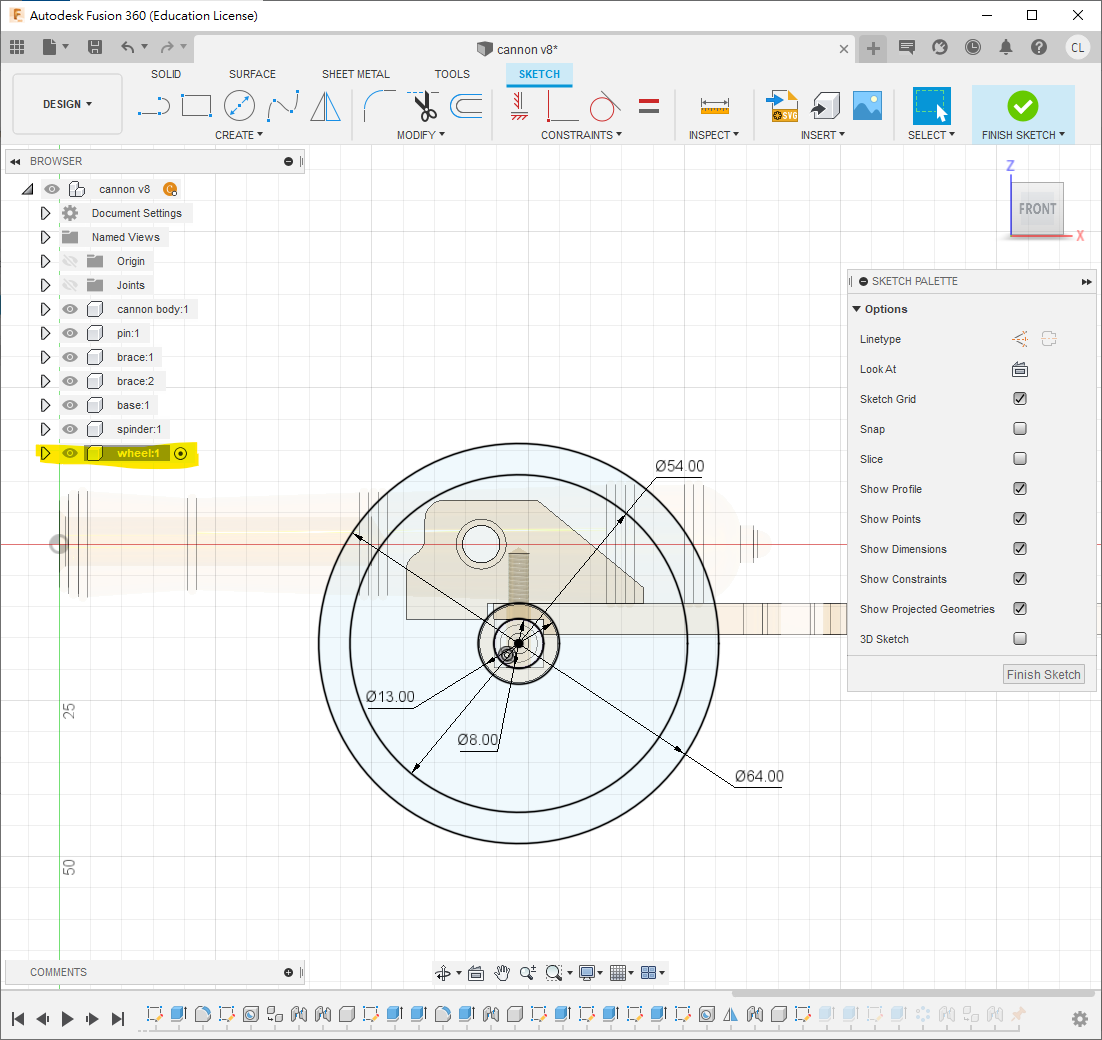The height and width of the screenshot is (1040, 1102).
Task: Enable the 3D Sketch checkbox
Action: [1020, 639]
